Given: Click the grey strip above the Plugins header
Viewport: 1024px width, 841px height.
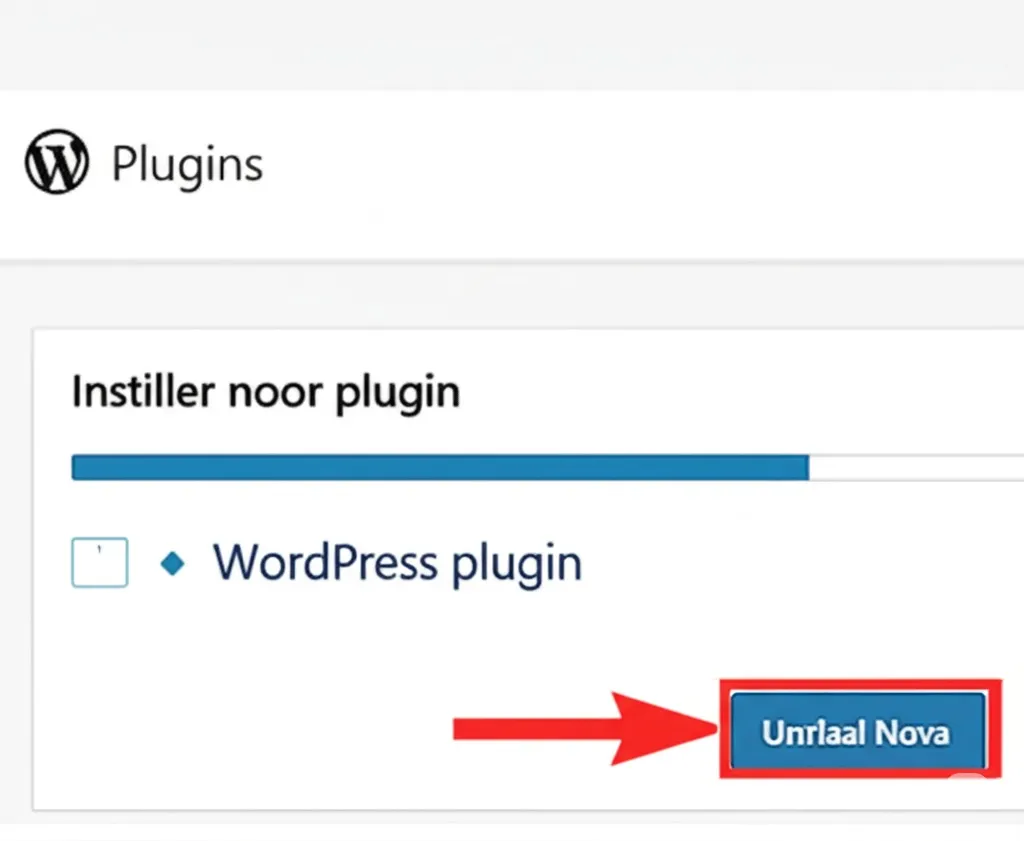Looking at the screenshot, I should (x=512, y=45).
